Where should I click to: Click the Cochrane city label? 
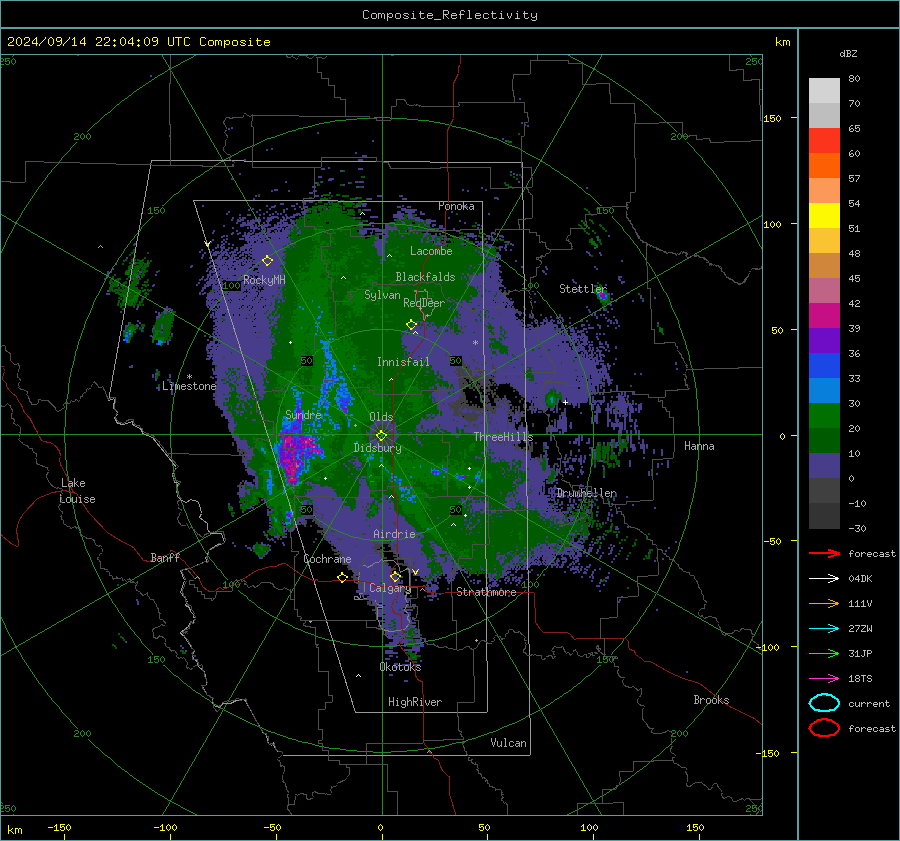(327, 559)
